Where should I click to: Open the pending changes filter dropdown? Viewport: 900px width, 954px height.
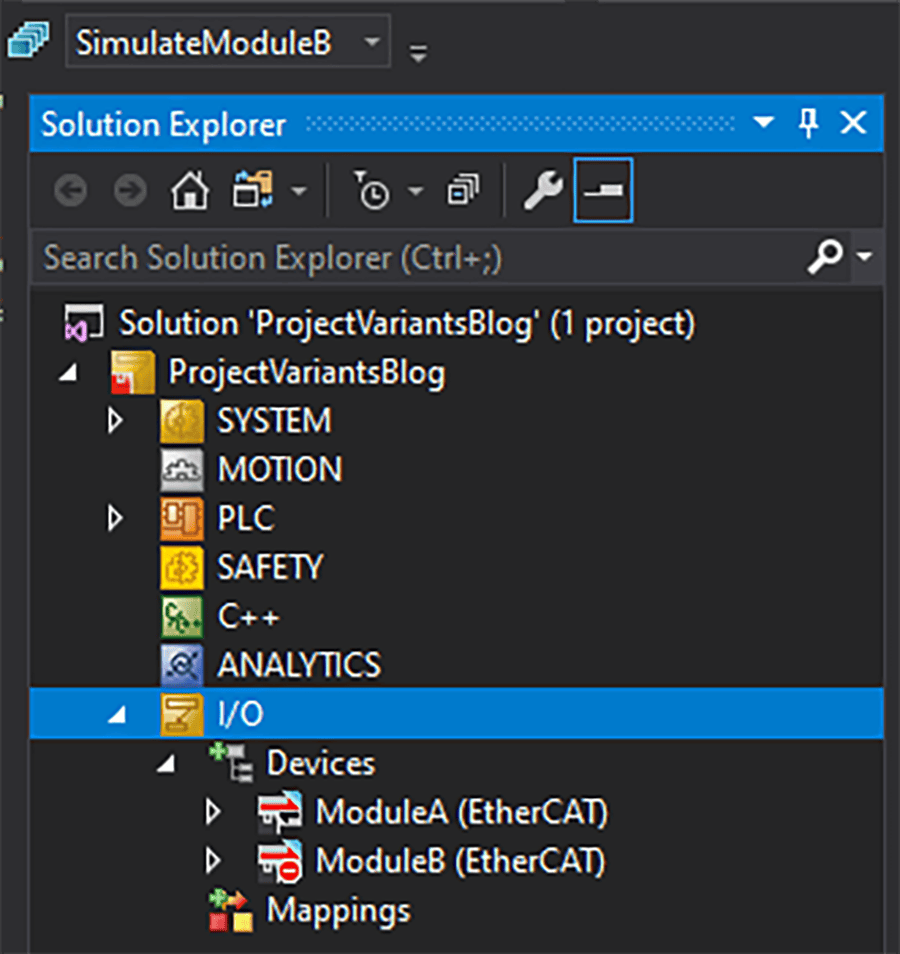click(x=416, y=191)
